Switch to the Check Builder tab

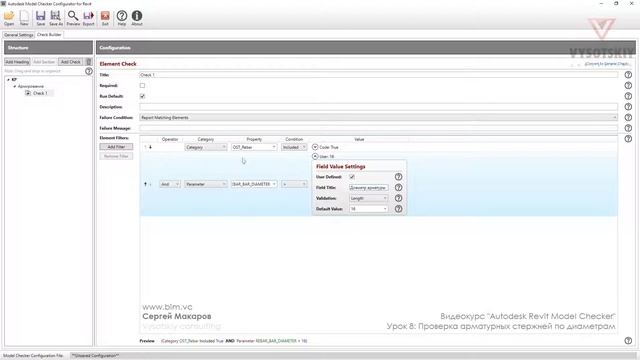pos(49,35)
